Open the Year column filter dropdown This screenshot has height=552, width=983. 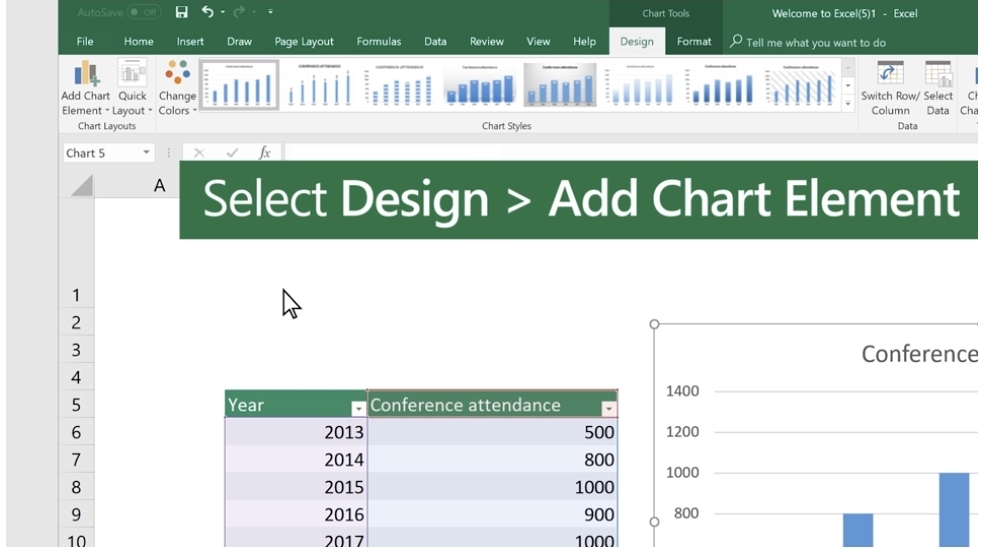pyautogui.click(x=358, y=409)
